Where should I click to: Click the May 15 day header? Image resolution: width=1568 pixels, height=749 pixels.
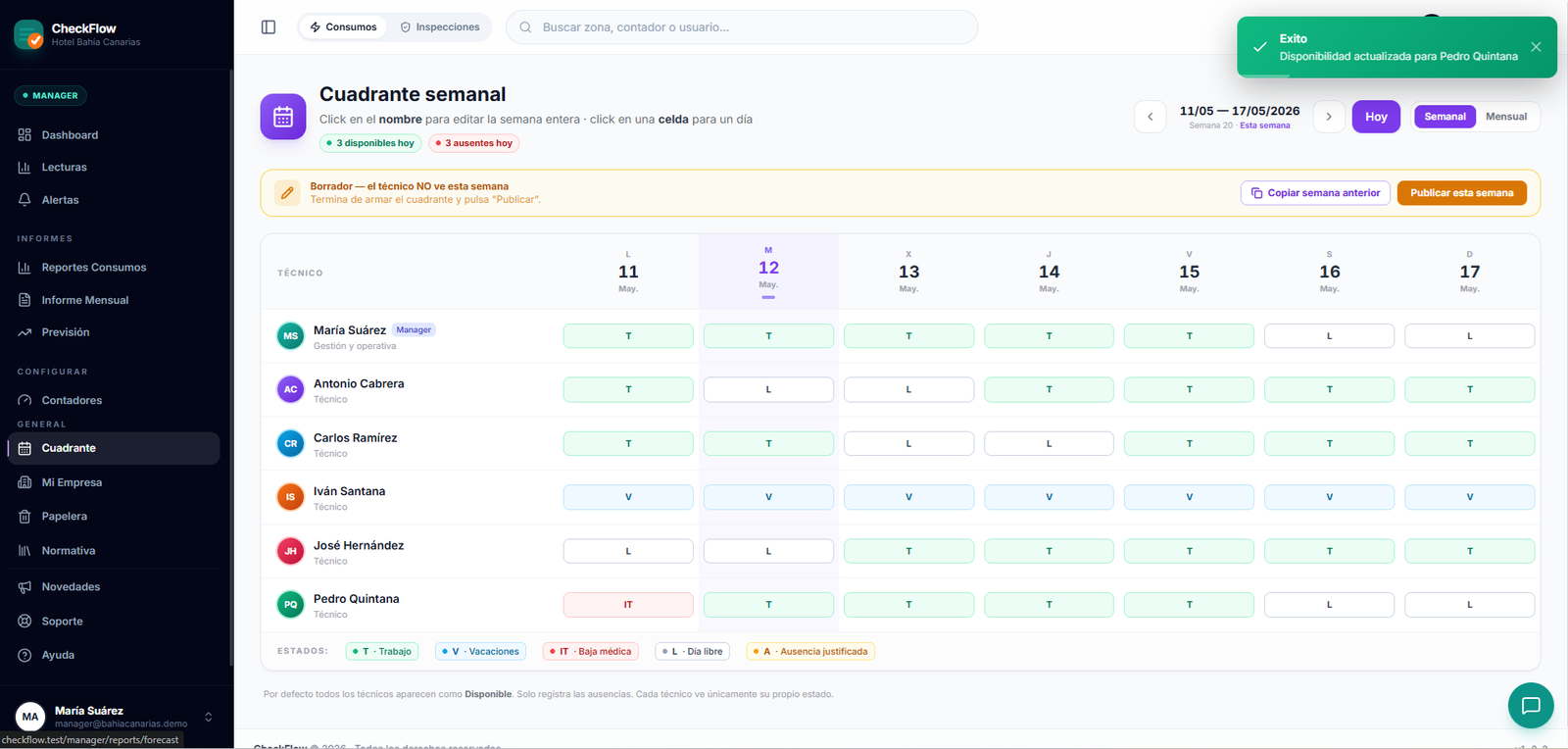coord(1189,272)
